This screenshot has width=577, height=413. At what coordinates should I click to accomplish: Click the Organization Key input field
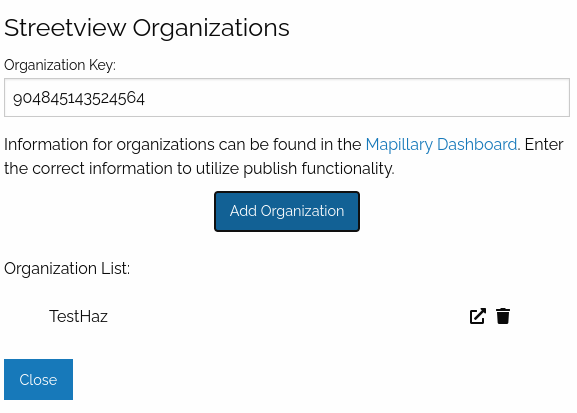coord(287,98)
